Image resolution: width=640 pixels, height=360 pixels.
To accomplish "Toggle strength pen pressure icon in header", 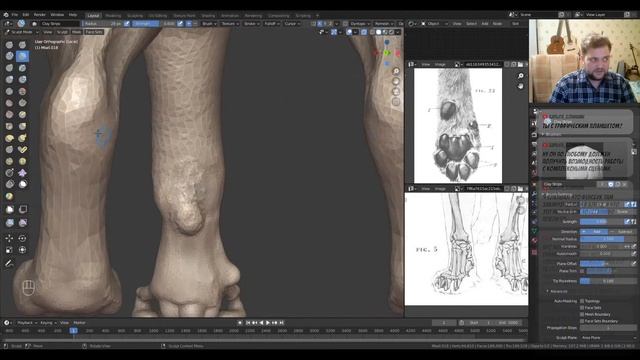I will pos(180,24).
